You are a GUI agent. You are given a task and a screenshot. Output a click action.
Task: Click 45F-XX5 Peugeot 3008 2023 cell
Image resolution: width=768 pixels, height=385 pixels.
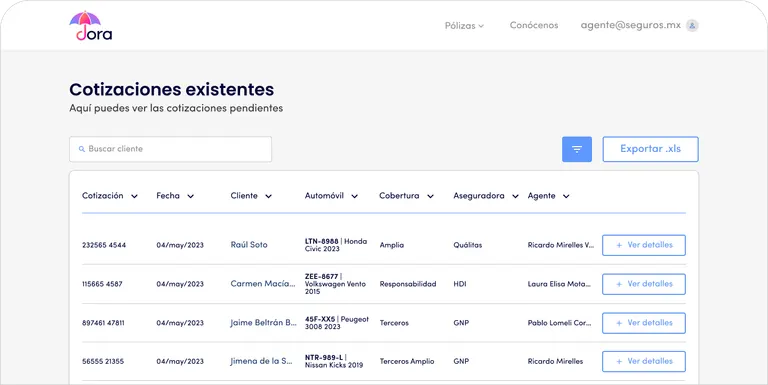pyautogui.click(x=337, y=323)
